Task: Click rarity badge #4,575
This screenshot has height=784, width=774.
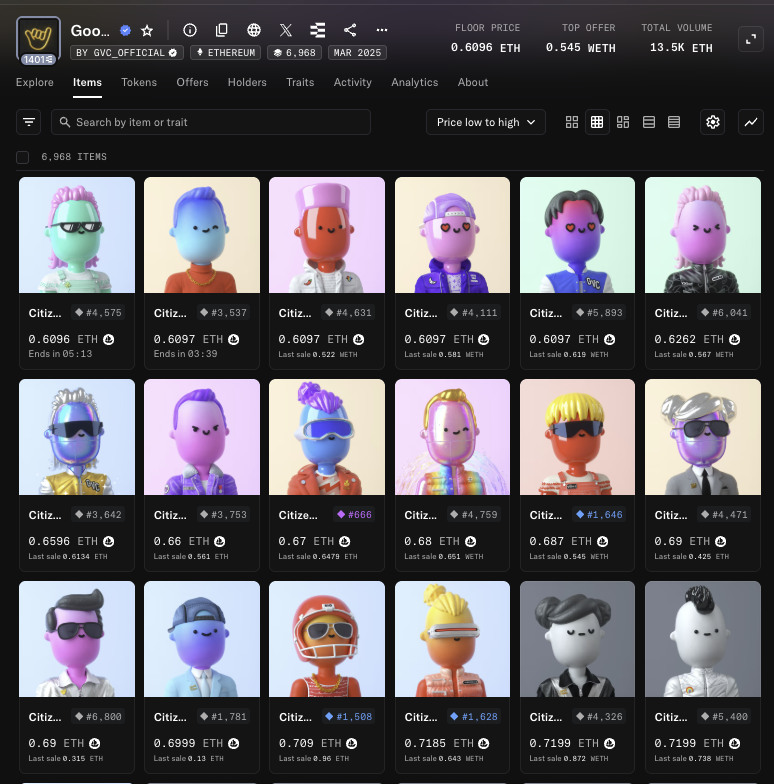Action: [x=98, y=312]
